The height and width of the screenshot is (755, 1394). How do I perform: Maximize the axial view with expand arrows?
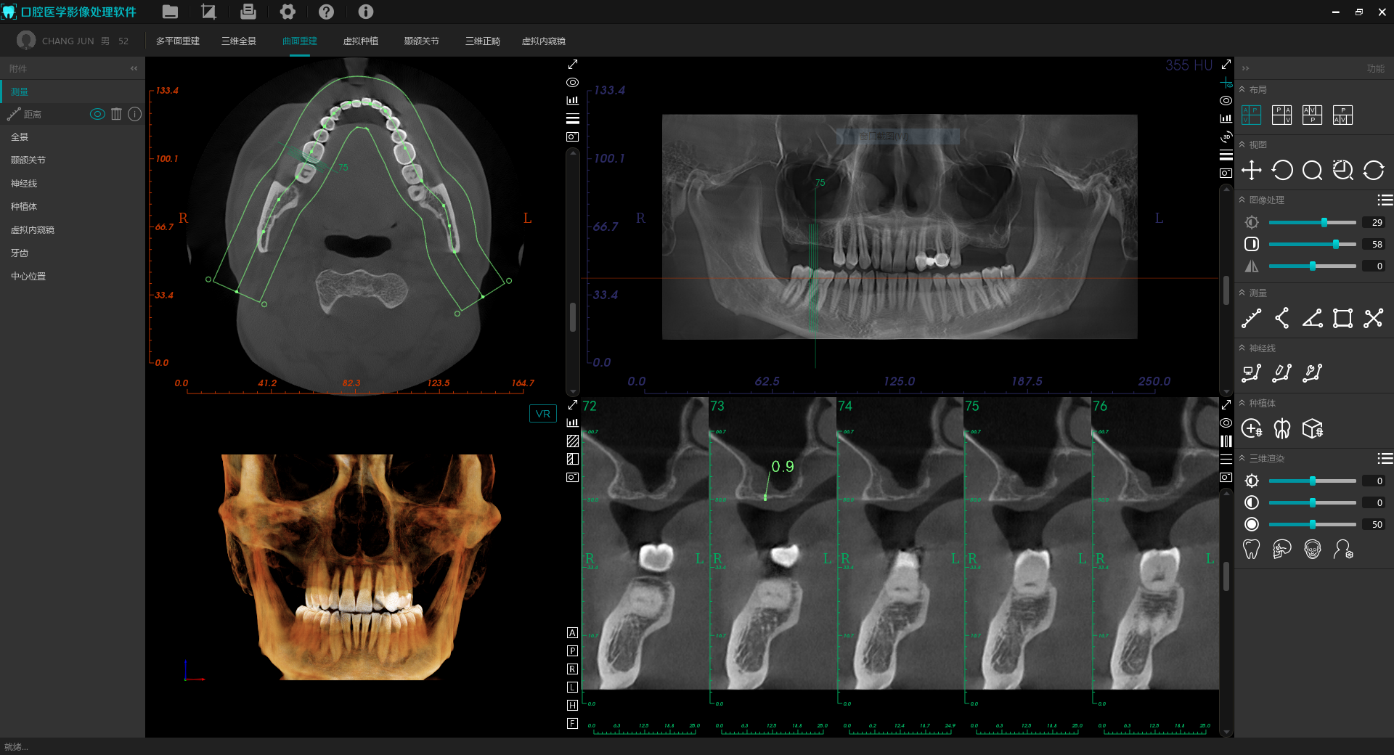(573, 64)
